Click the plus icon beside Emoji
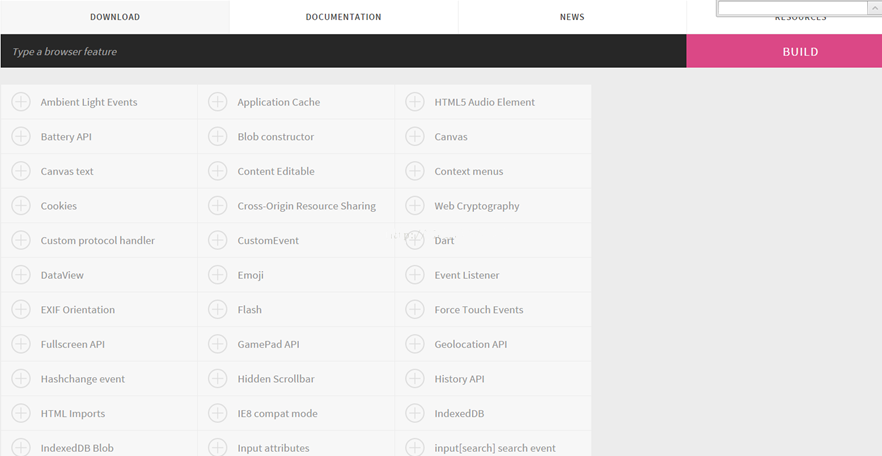Viewport: 882px width, 456px height. (218, 275)
